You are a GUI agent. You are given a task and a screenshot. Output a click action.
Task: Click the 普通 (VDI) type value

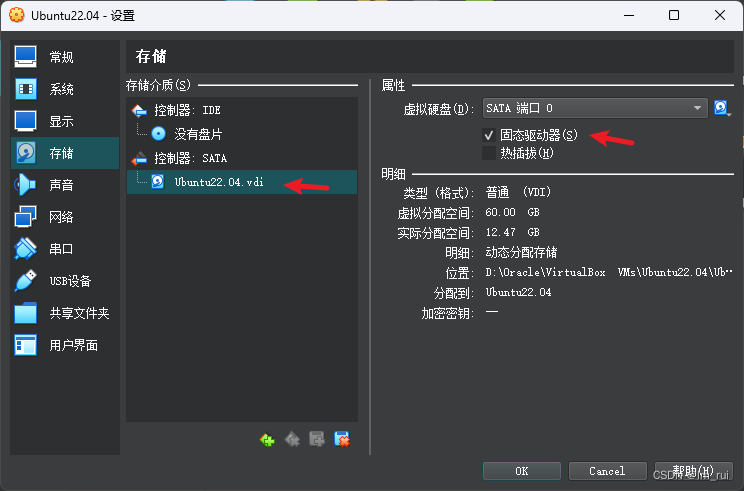coord(518,192)
